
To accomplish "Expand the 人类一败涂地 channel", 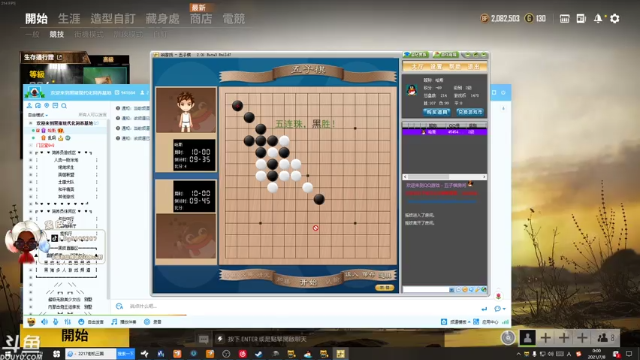I will pyautogui.click(x=31, y=160).
